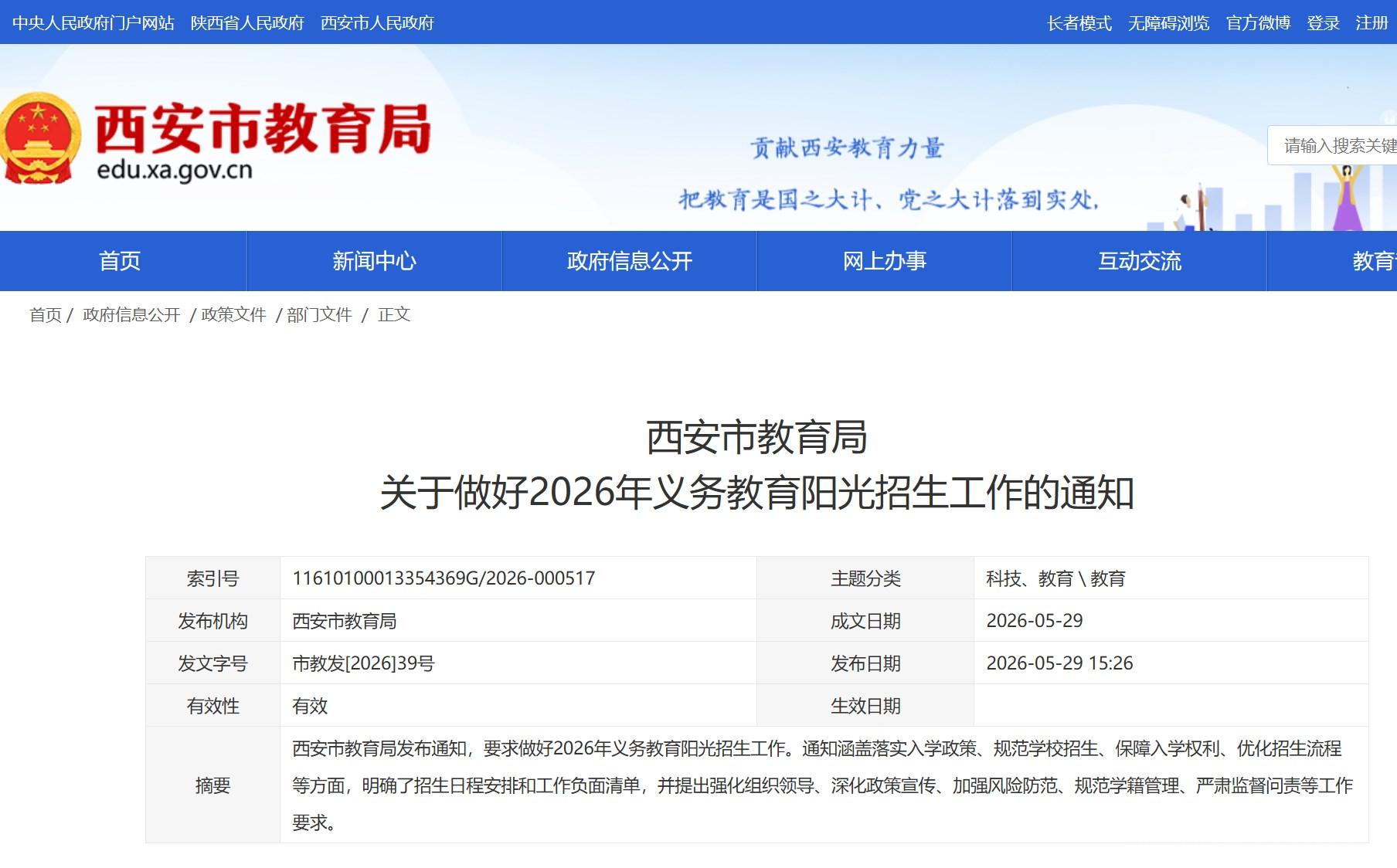This screenshot has height=868, width=1397.
Task: Open 中央人民政府门户网站 link
Action: tap(93, 23)
